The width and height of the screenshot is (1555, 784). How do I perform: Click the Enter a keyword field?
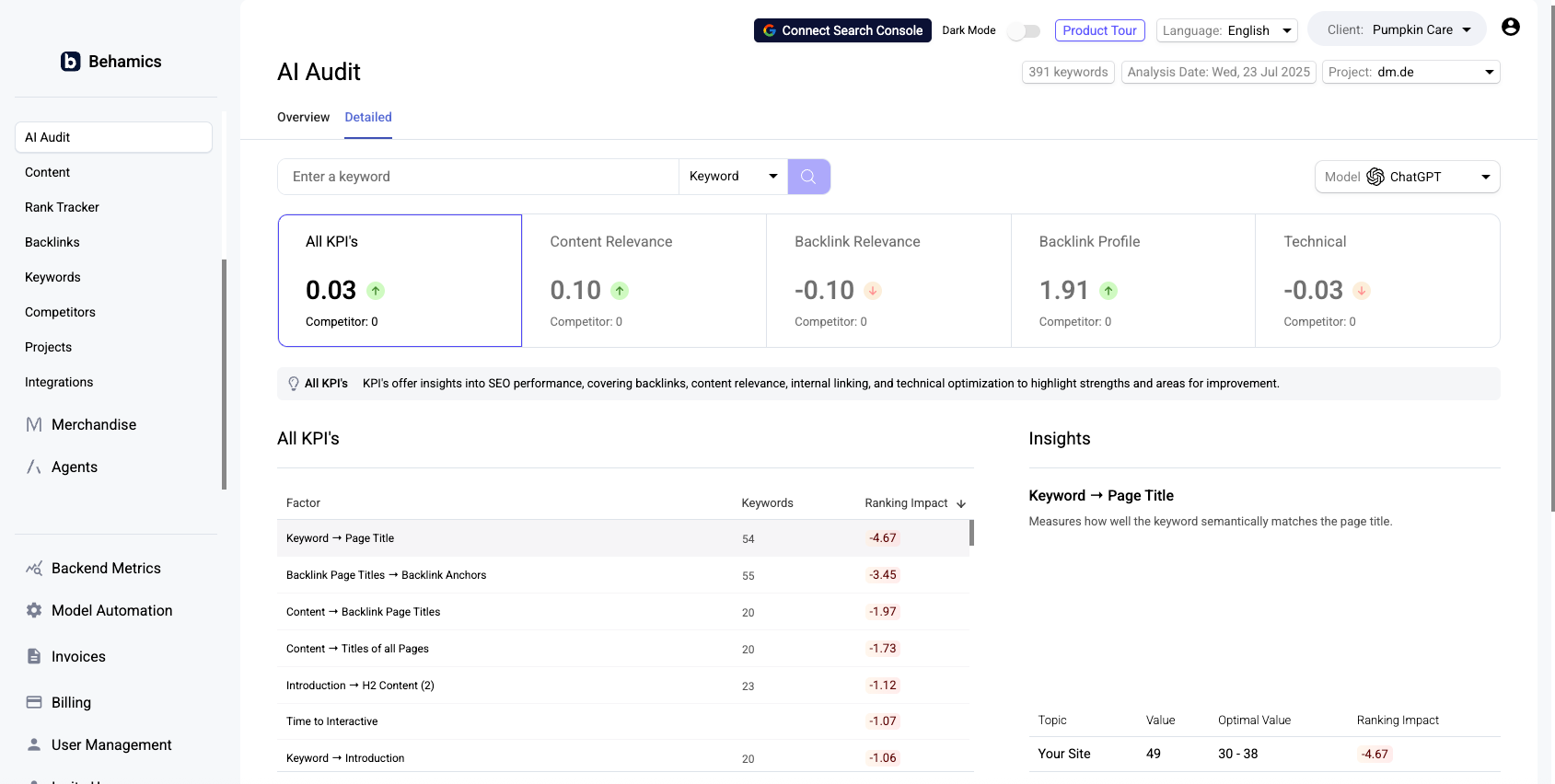click(478, 177)
